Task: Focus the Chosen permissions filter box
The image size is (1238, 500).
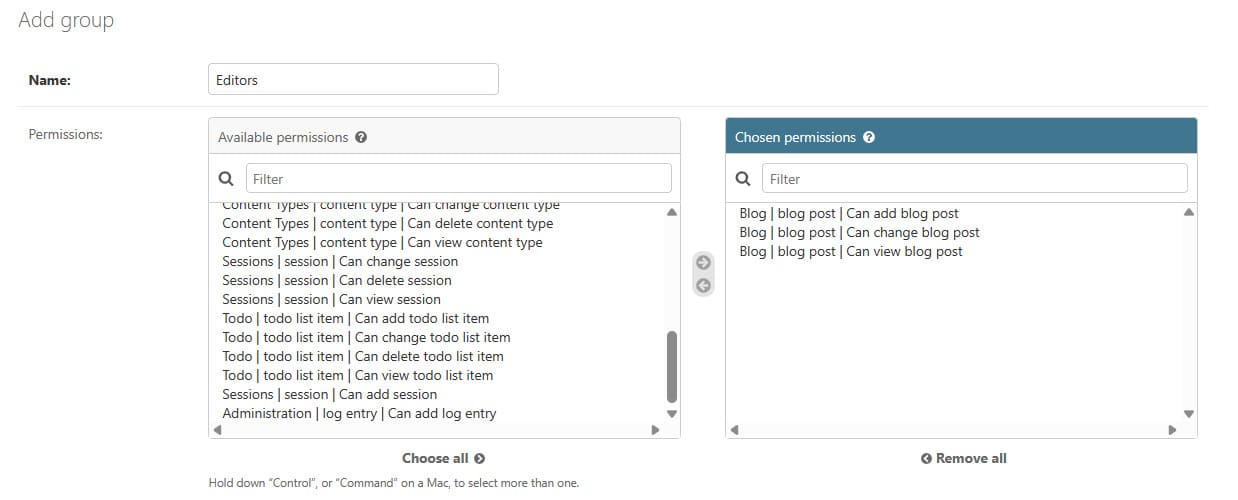Action: [x=974, y=179]
